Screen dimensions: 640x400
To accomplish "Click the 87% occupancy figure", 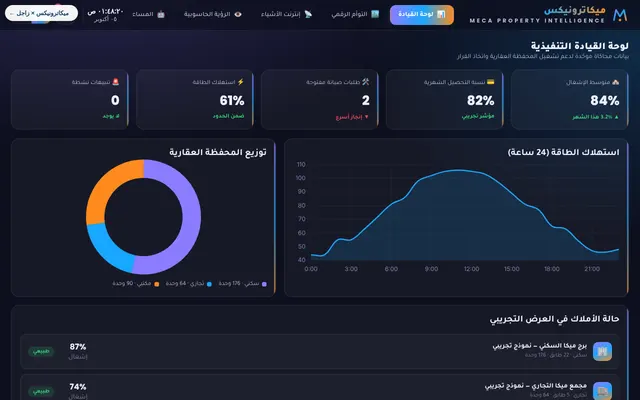I will [78, 347].
